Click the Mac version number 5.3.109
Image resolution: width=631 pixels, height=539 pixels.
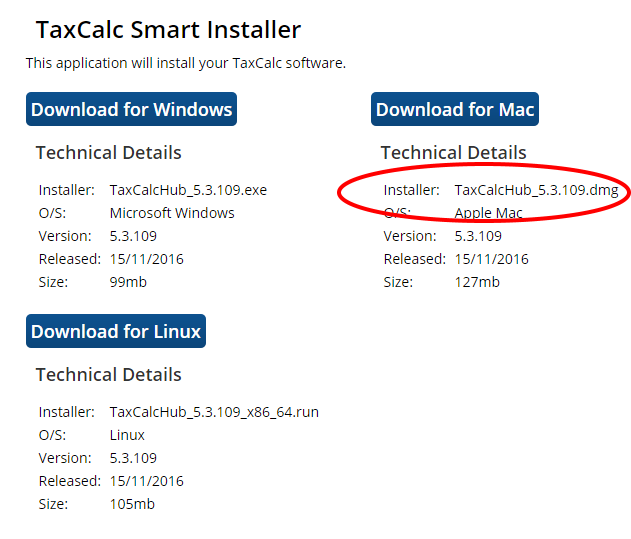click(478, 236)
